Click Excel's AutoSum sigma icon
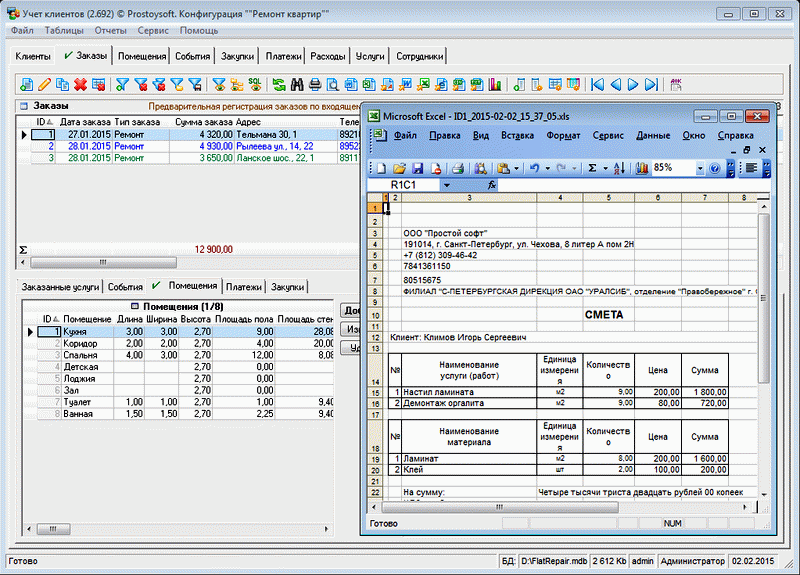 592,168
